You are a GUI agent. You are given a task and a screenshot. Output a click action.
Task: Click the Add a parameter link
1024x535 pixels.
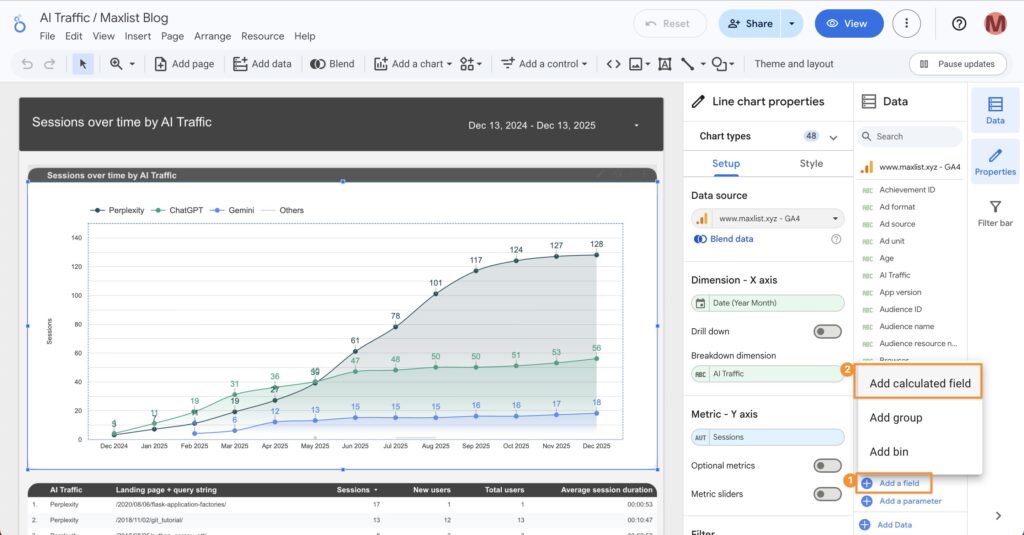[x=910, y=501]
